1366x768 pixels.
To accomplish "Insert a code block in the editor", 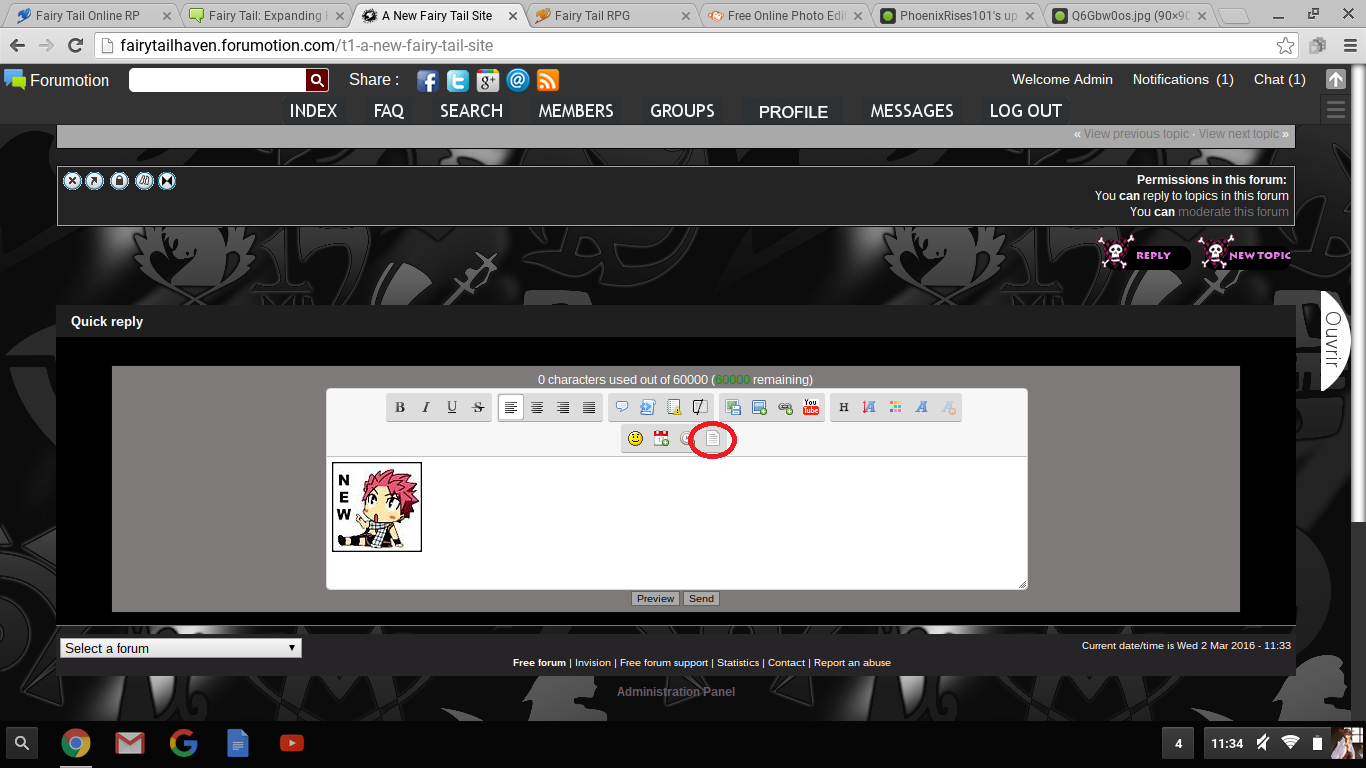I will [648, 407].
